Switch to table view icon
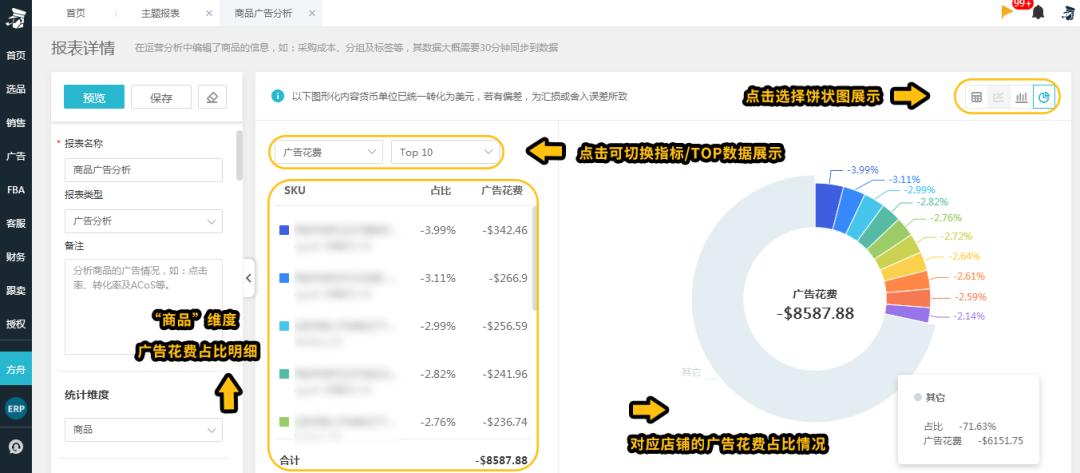Viewport: 1080px width, 473px height. point(976,97)
